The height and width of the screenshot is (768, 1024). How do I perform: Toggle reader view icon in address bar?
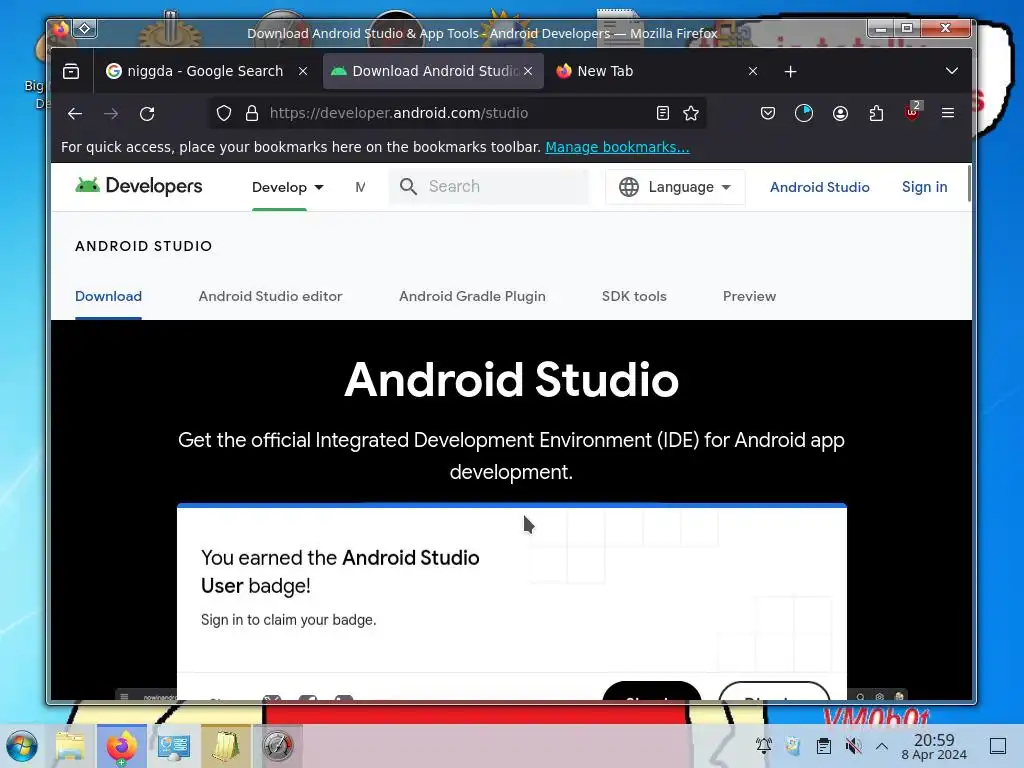pos(663,114)
